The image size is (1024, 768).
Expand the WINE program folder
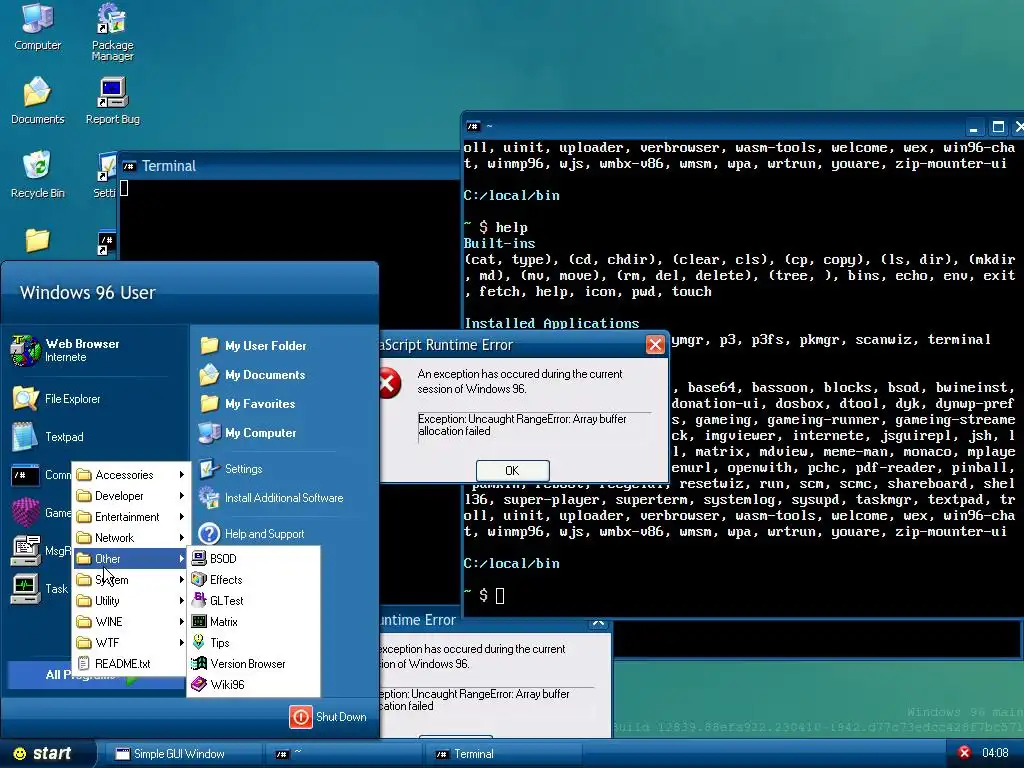pyautogui.click(x=130, y=622)
